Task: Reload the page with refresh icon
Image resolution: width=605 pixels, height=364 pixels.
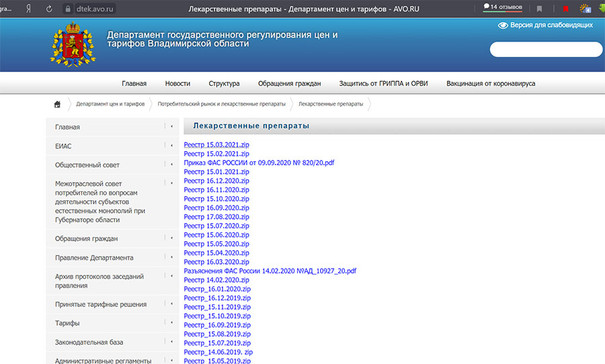Action: pos(49,8)
